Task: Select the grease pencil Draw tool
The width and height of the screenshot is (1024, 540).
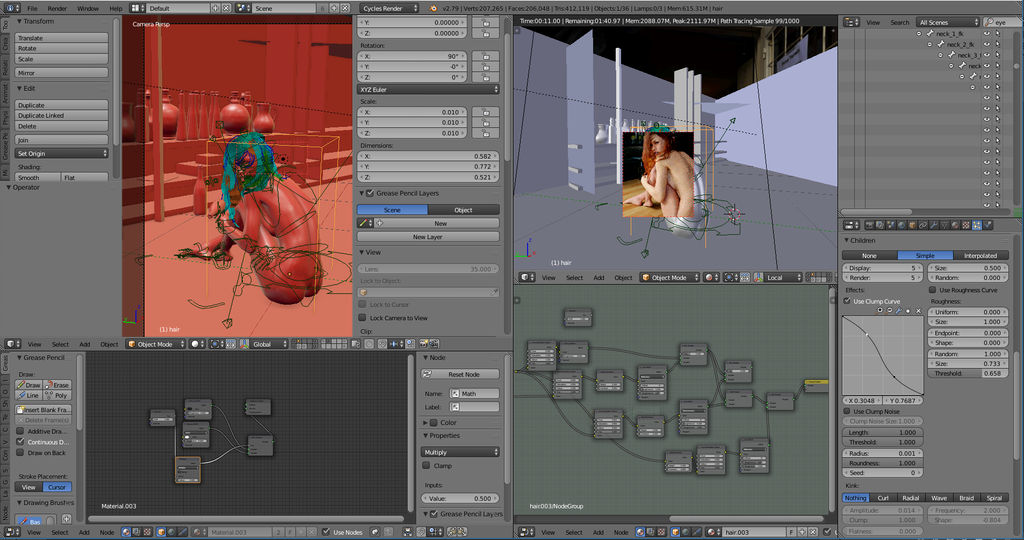Action: [31, 385]
